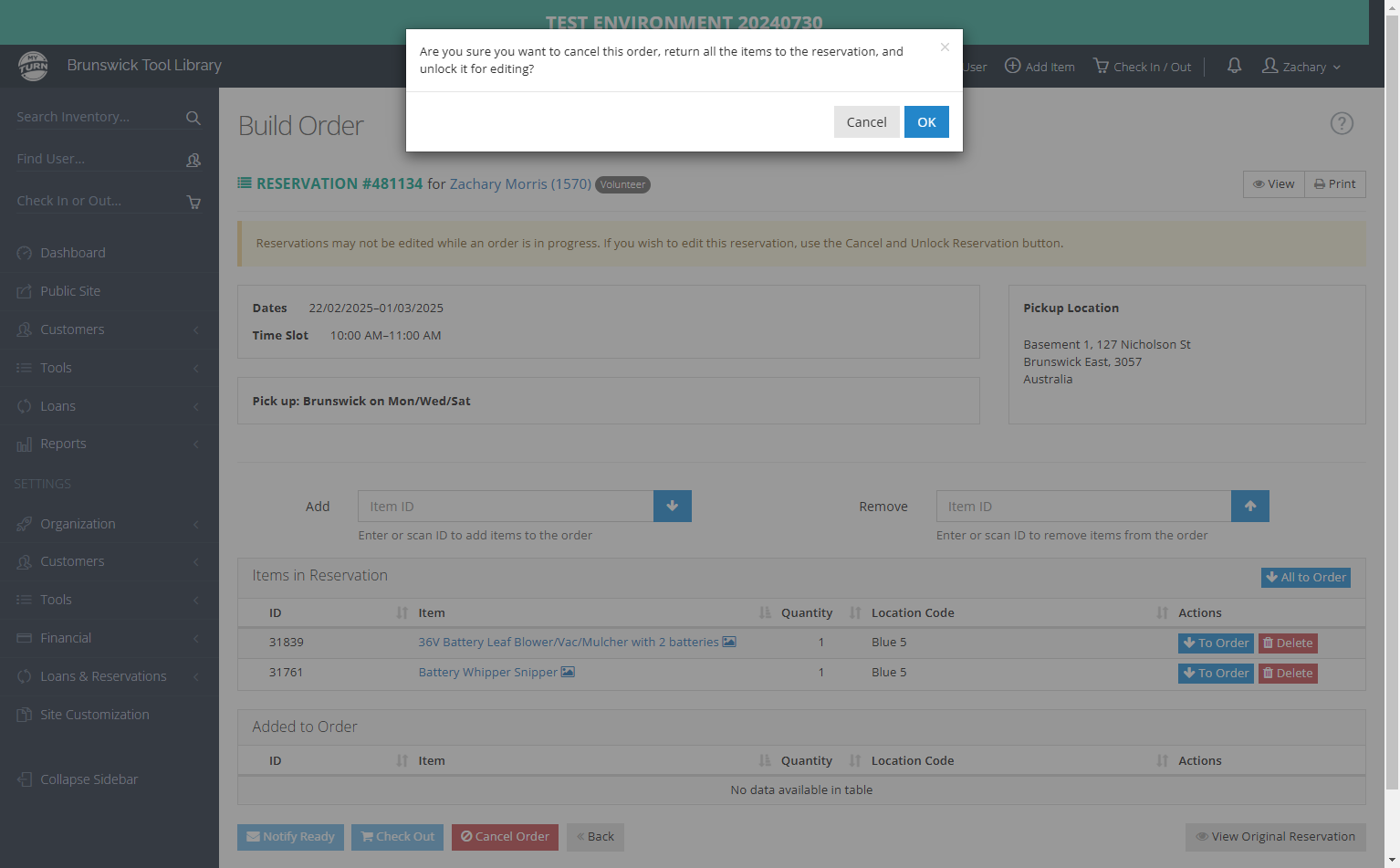Click the Add Item plus icon in header
Image resolution: width=1400 pixels, height=868 pixels.
click(1013, 66)
